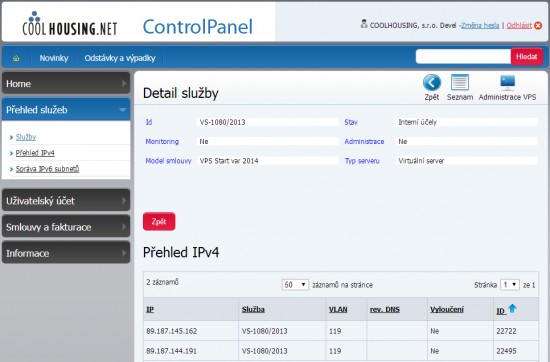Click the red logout X icon

tap(538, 26)
